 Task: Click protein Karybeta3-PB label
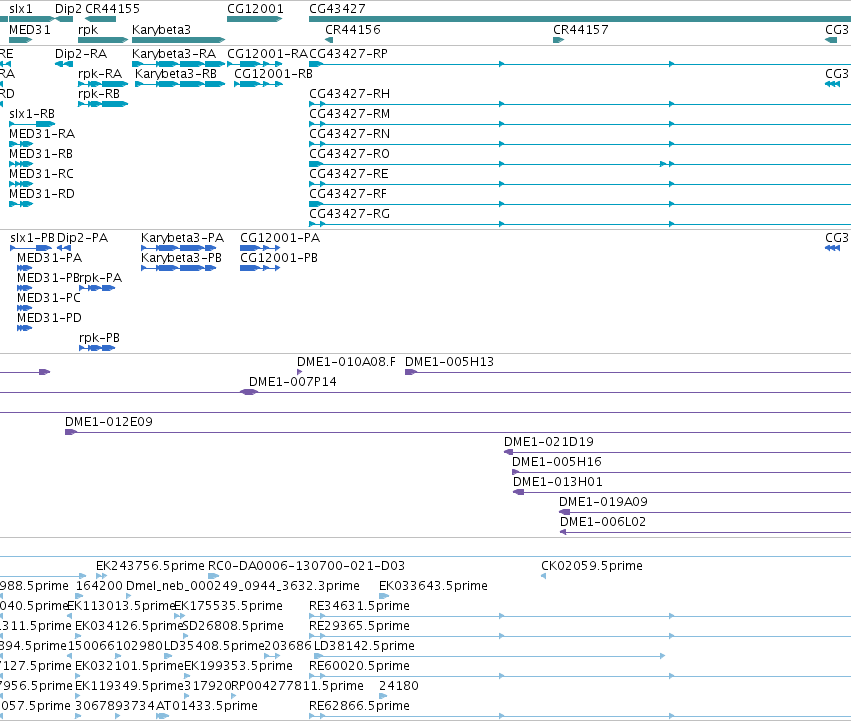(x=181, y=258)
